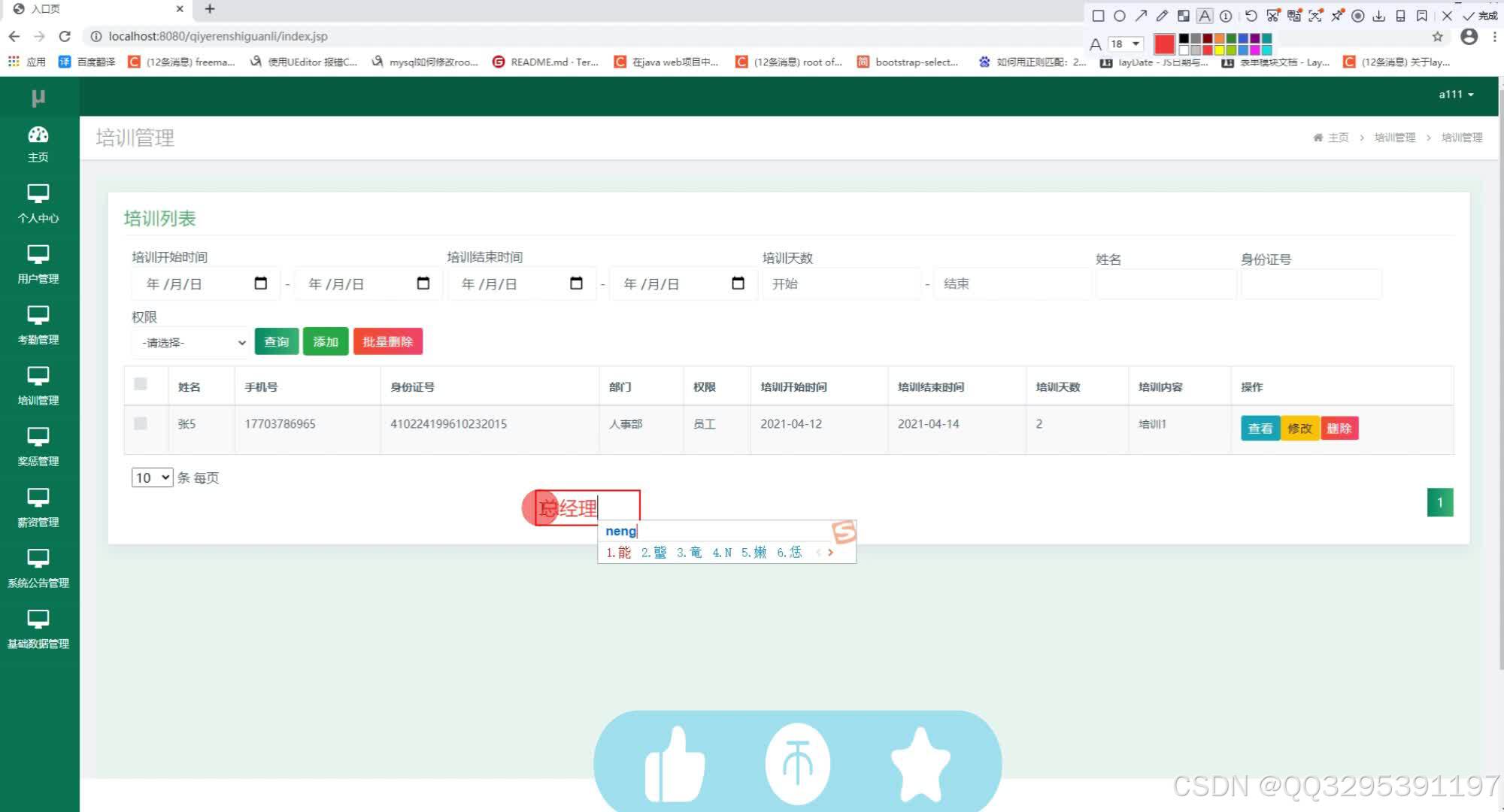Select the rectangle annotation tool
1504x812 pixels.
pyautogui.click(x=1098, y=16)
